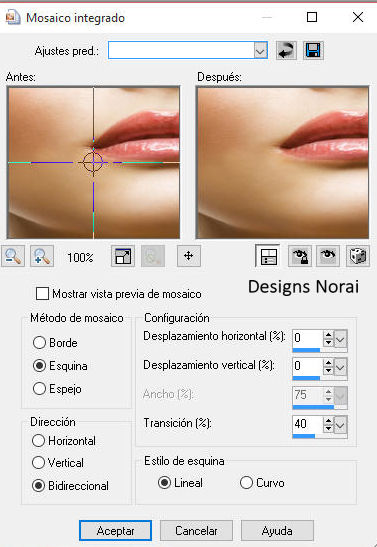Image resolution: width=377 pixels, height=547 pixels.
Task: Zoom in the preview with plus magnifier
Action: click(x=42, y=256)
